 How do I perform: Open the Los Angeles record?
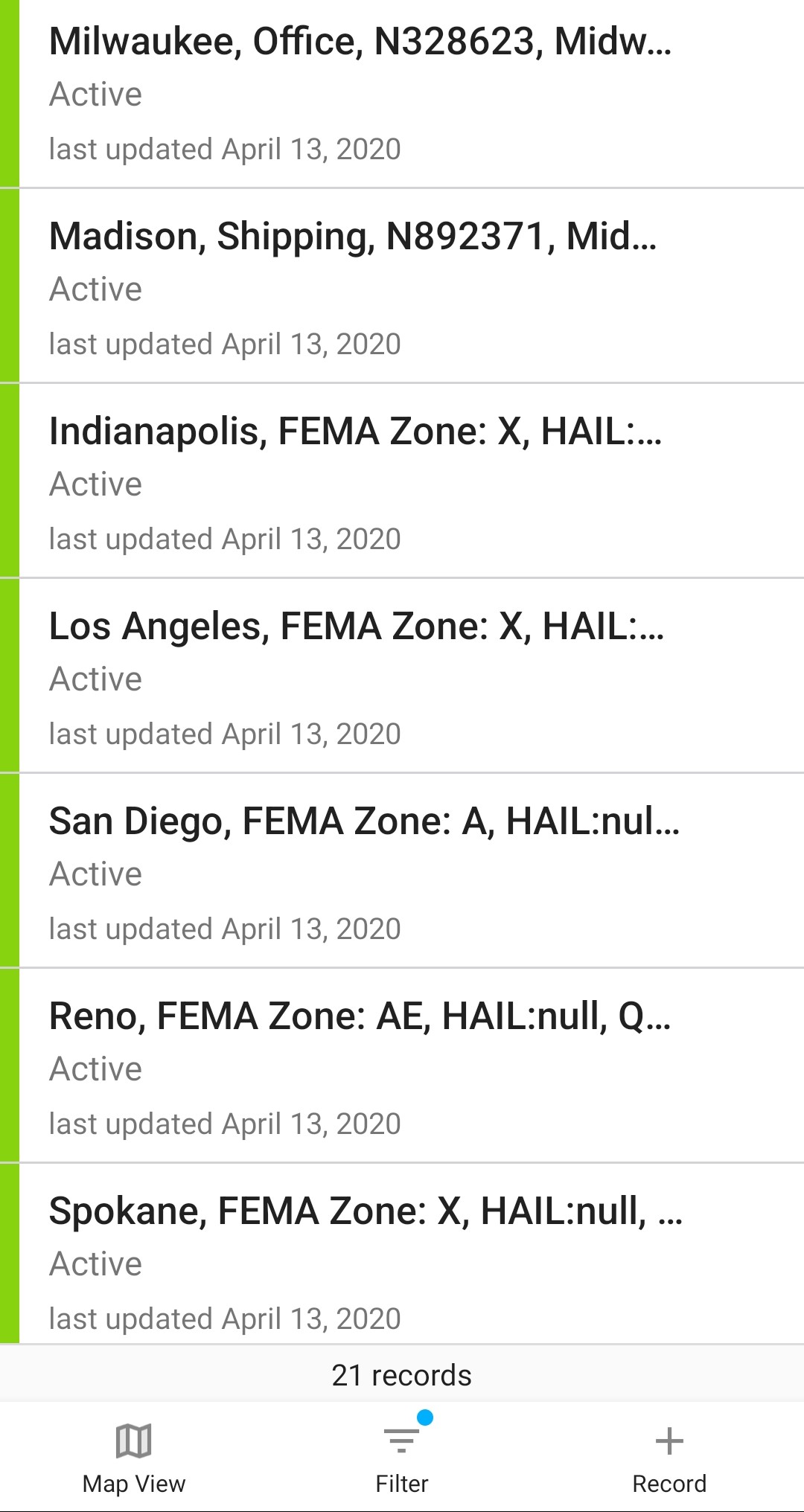click(x=356, y=627)
